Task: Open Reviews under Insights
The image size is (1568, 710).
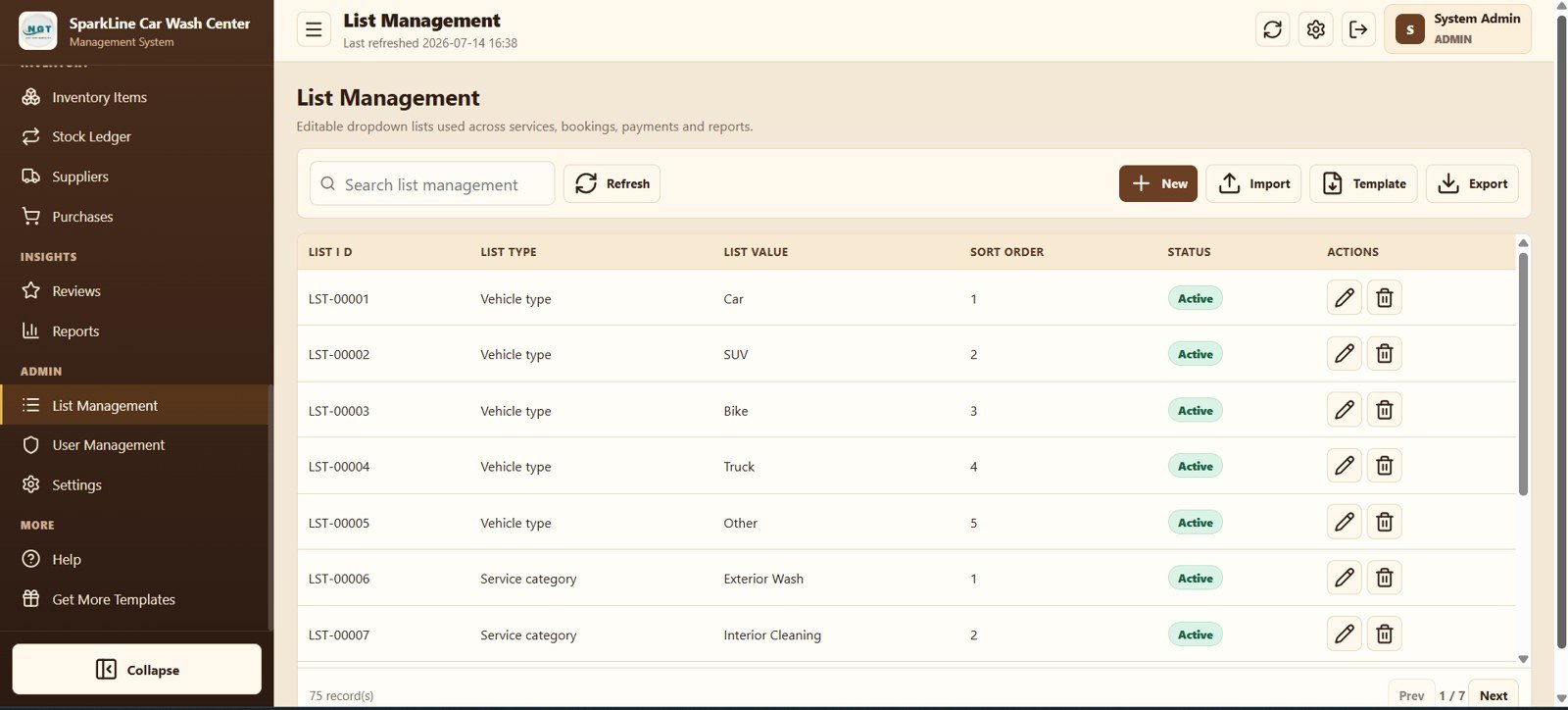Action: click(x=134, y=291)
